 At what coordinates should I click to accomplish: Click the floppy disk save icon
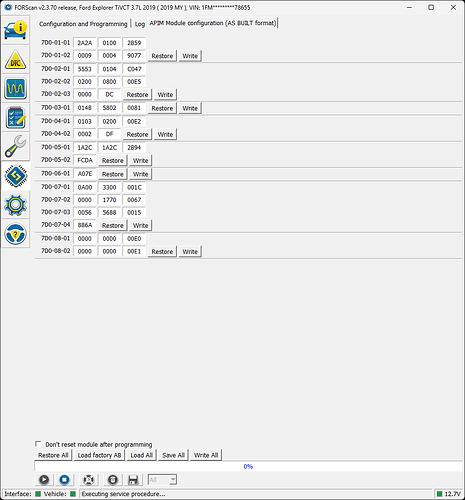[133, 480]
